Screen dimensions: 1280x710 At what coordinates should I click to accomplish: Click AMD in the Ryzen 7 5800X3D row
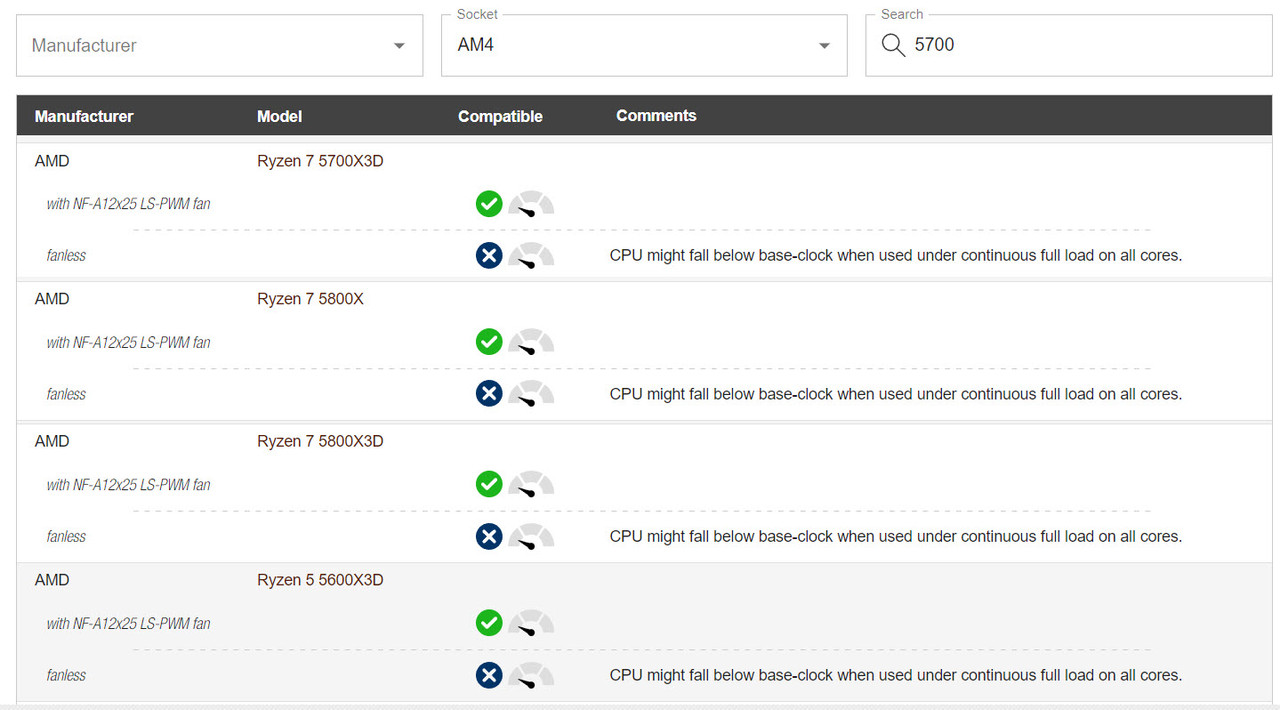click(52, 441)
